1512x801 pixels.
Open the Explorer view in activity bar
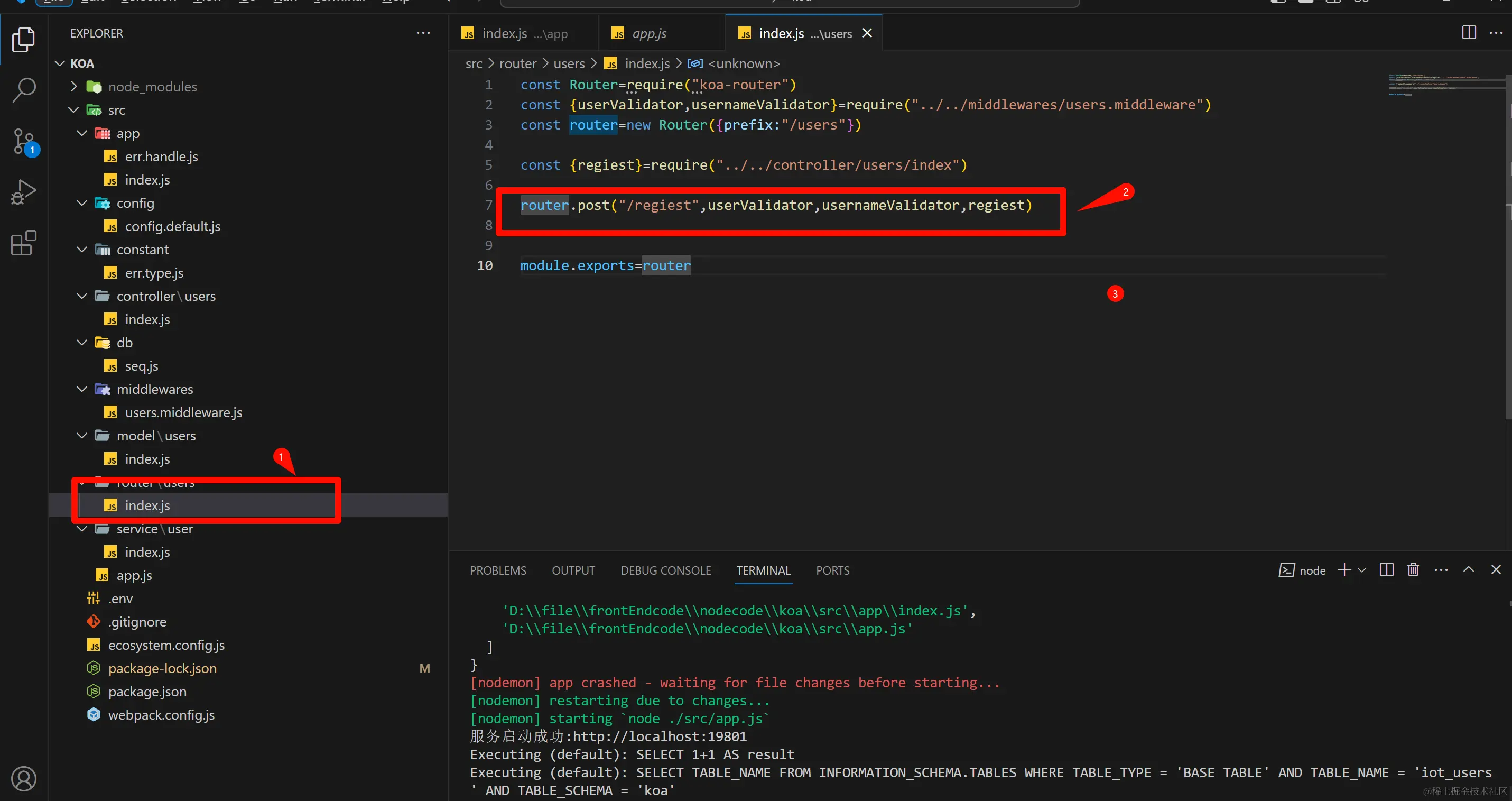coord(23,39)
